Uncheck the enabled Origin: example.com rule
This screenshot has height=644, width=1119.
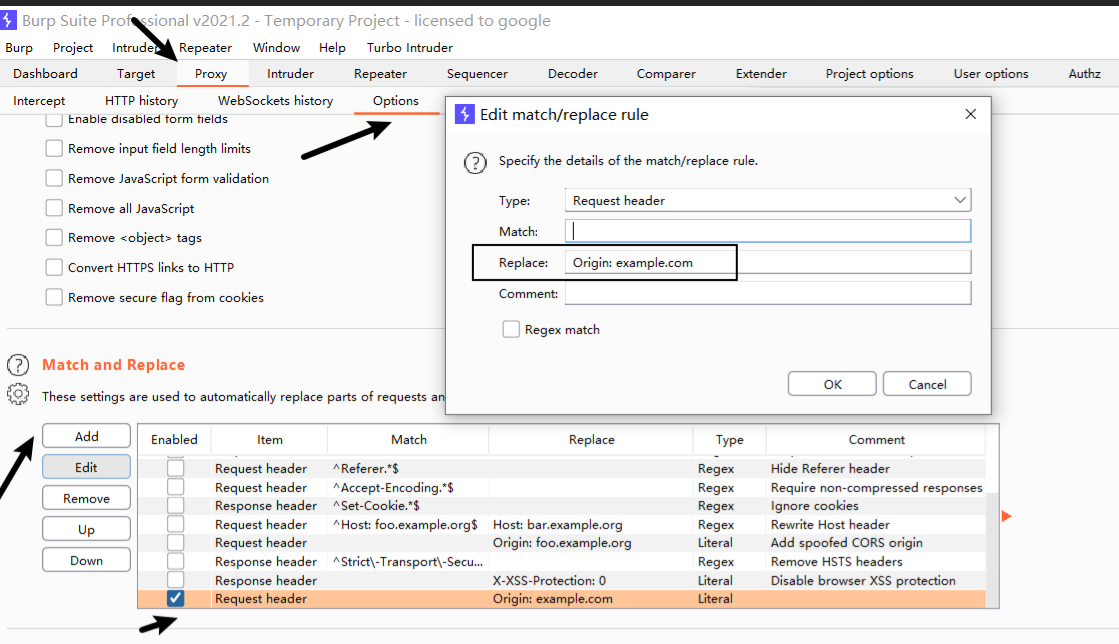point(175,598)
